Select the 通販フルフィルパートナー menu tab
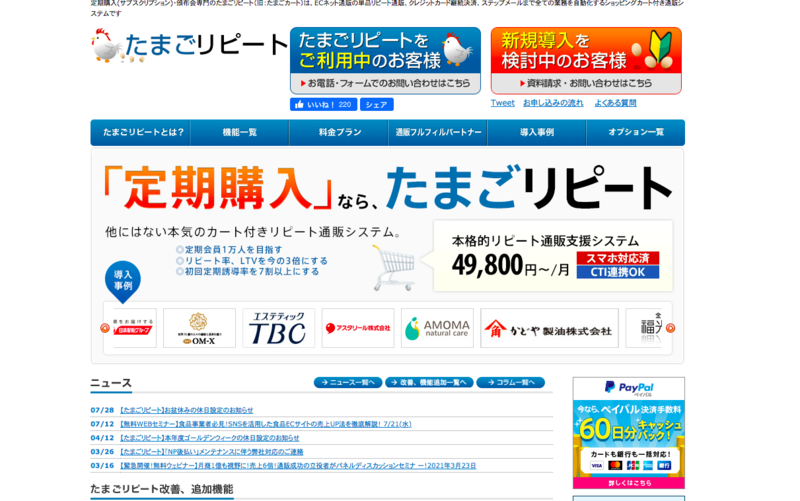Image resolution: width=800 pixels, height=501 pixels. click(x=438, y=133)
